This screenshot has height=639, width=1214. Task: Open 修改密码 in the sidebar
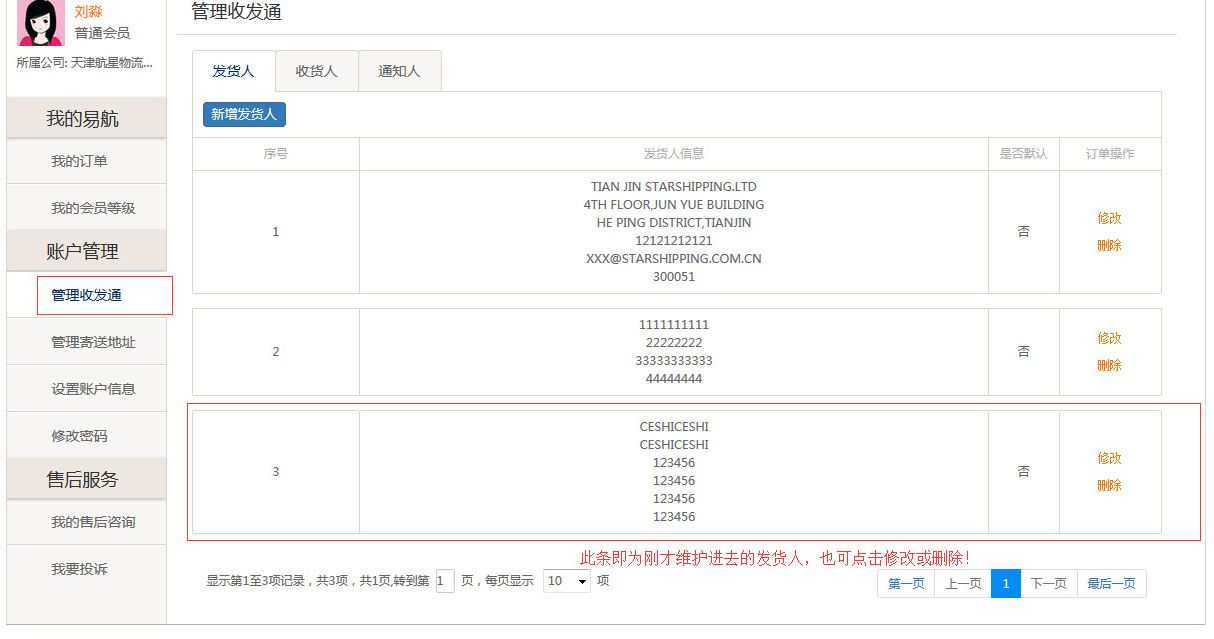click(80, 436)
